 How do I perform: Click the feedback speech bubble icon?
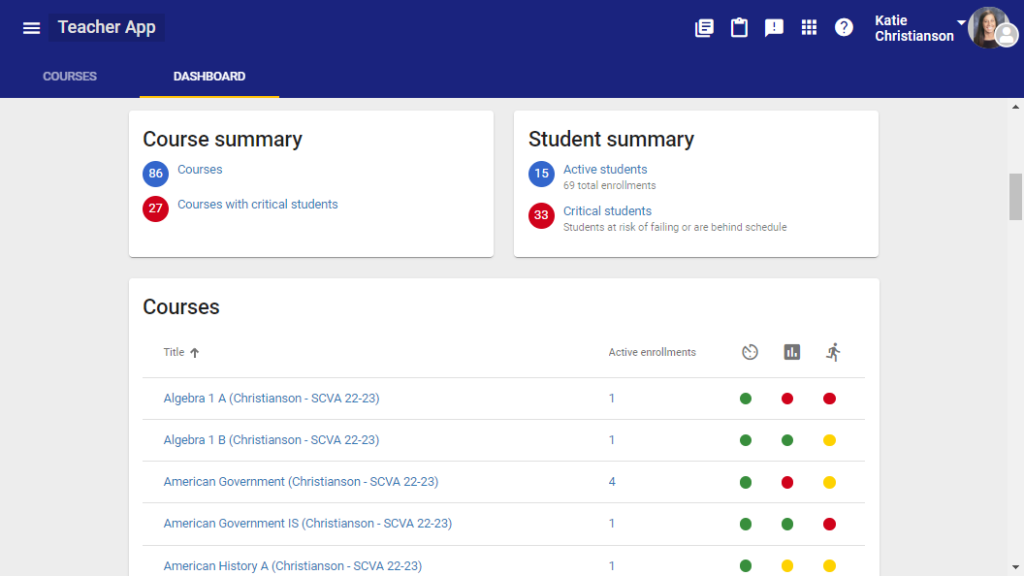(774, 28)
